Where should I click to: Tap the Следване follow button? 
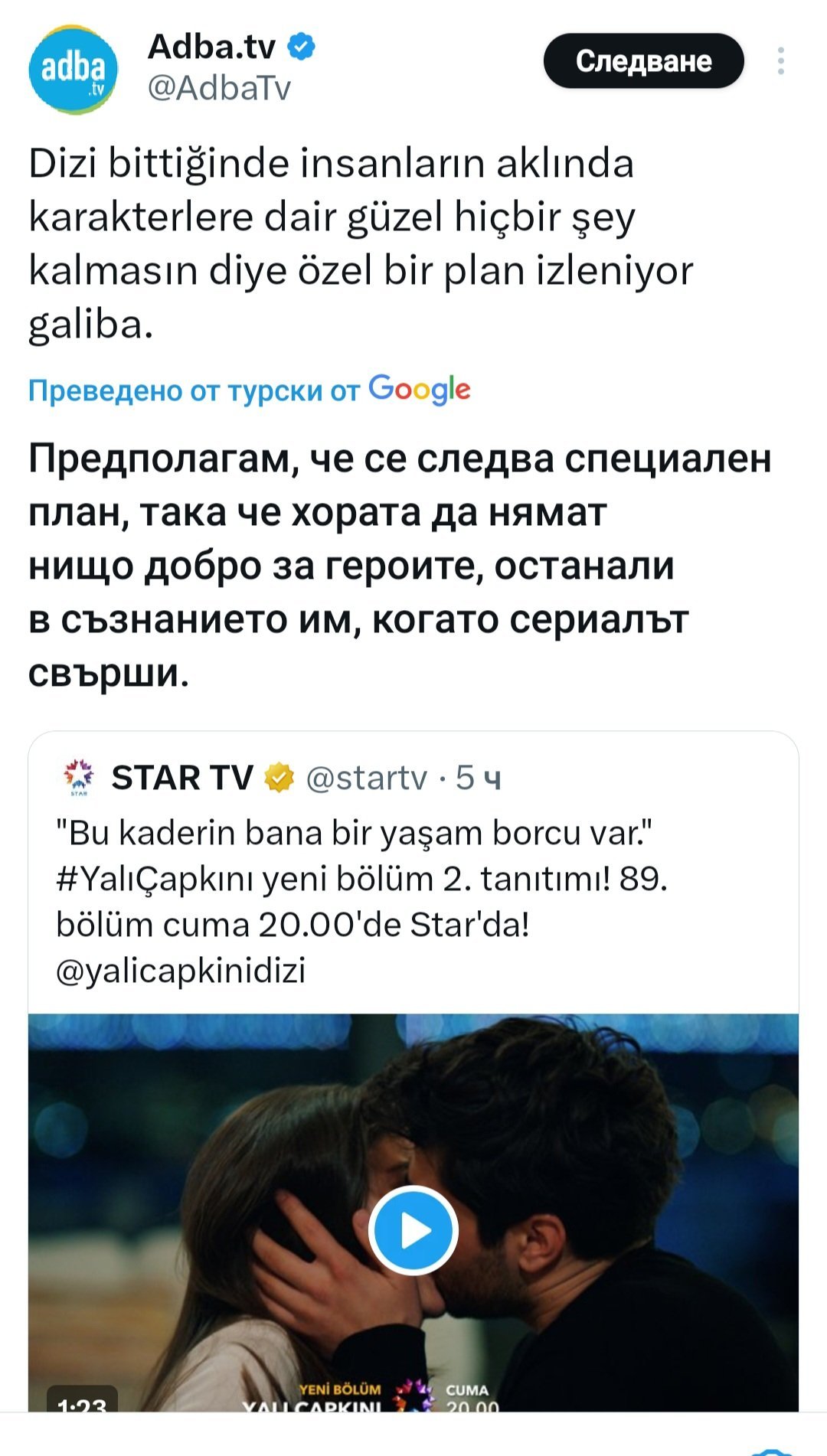tap(643, 61)
